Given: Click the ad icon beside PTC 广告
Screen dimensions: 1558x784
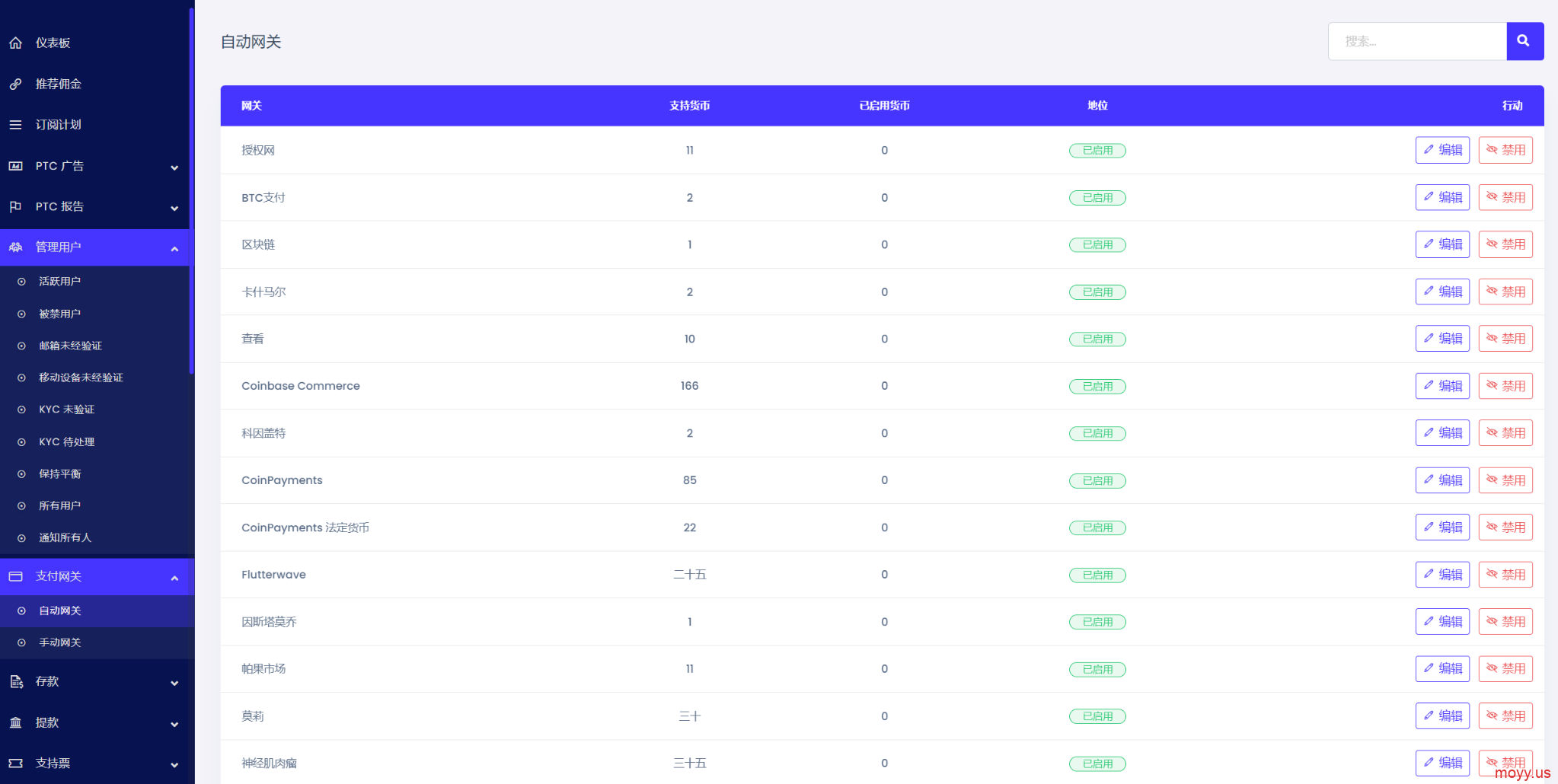Looking at the screenshot, I should (15, 166).
